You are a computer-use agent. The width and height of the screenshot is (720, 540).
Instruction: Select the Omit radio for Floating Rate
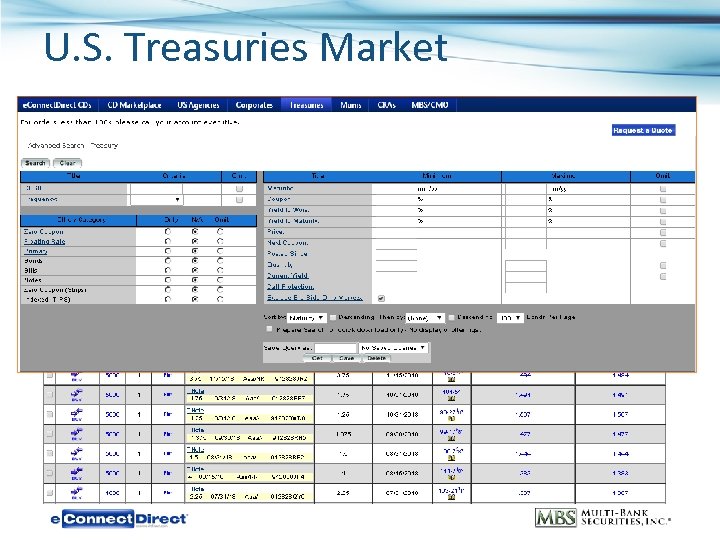click(220, 241)
